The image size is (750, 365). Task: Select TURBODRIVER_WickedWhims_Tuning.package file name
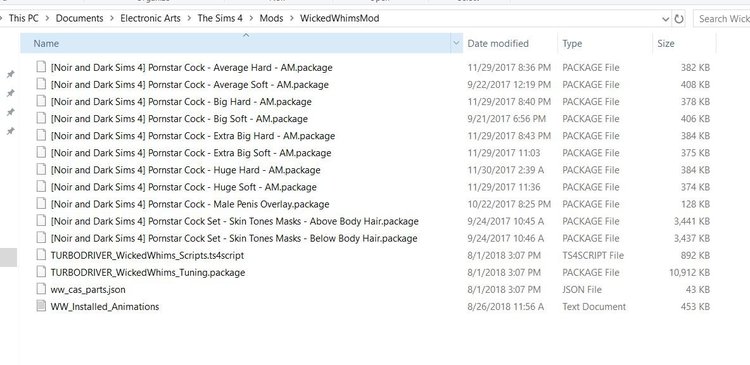(148, 273)
